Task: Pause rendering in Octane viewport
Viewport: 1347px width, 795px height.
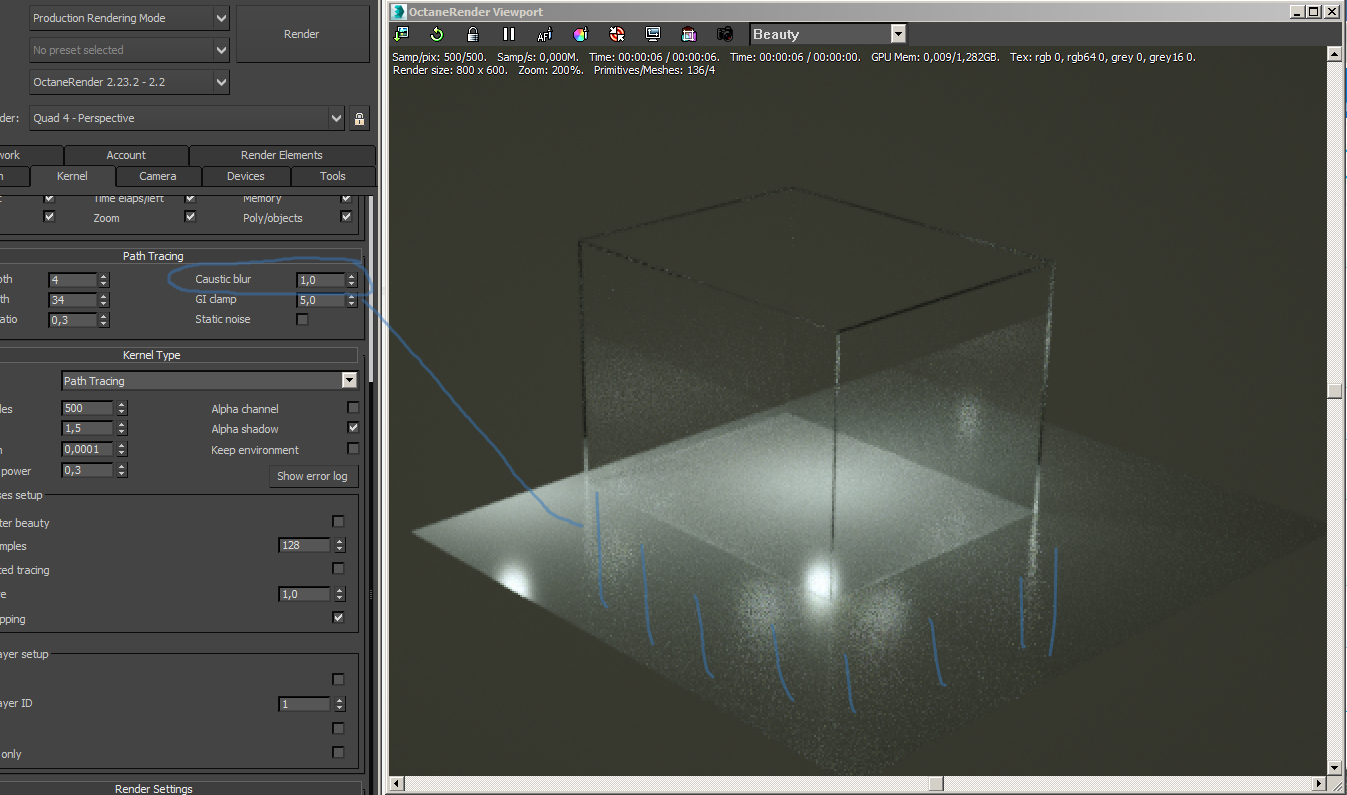Action: (x=509, y=34)
